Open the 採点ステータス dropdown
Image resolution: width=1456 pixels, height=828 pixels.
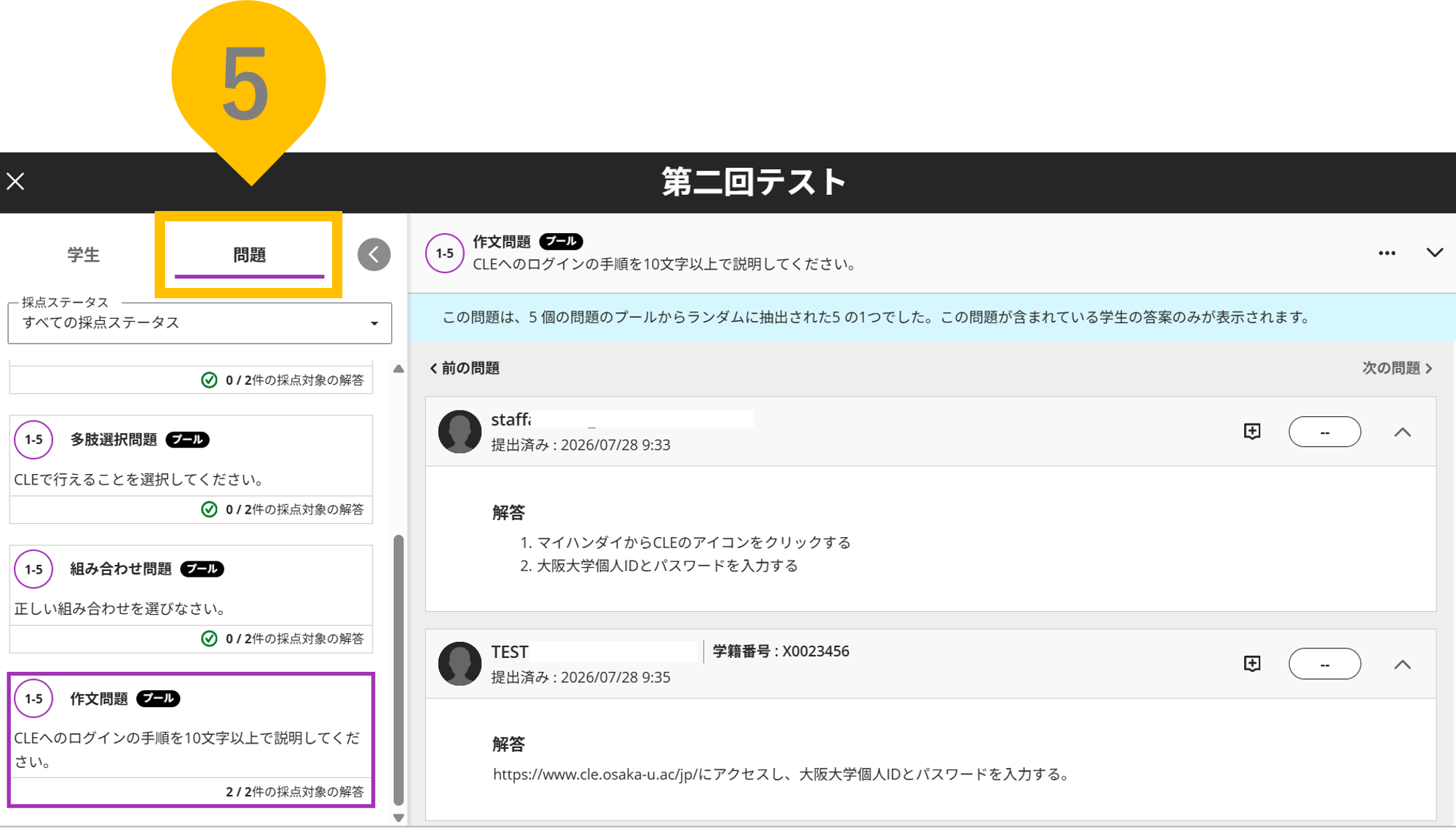[x=199, y=323]
